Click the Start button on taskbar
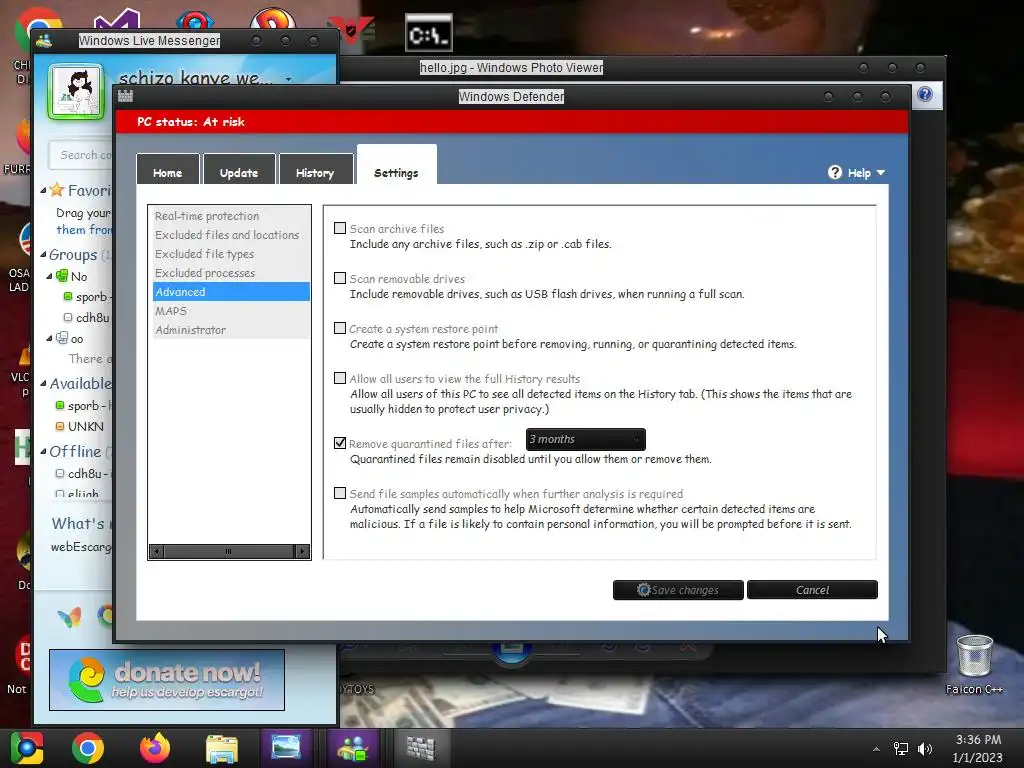 coord(27,748)
